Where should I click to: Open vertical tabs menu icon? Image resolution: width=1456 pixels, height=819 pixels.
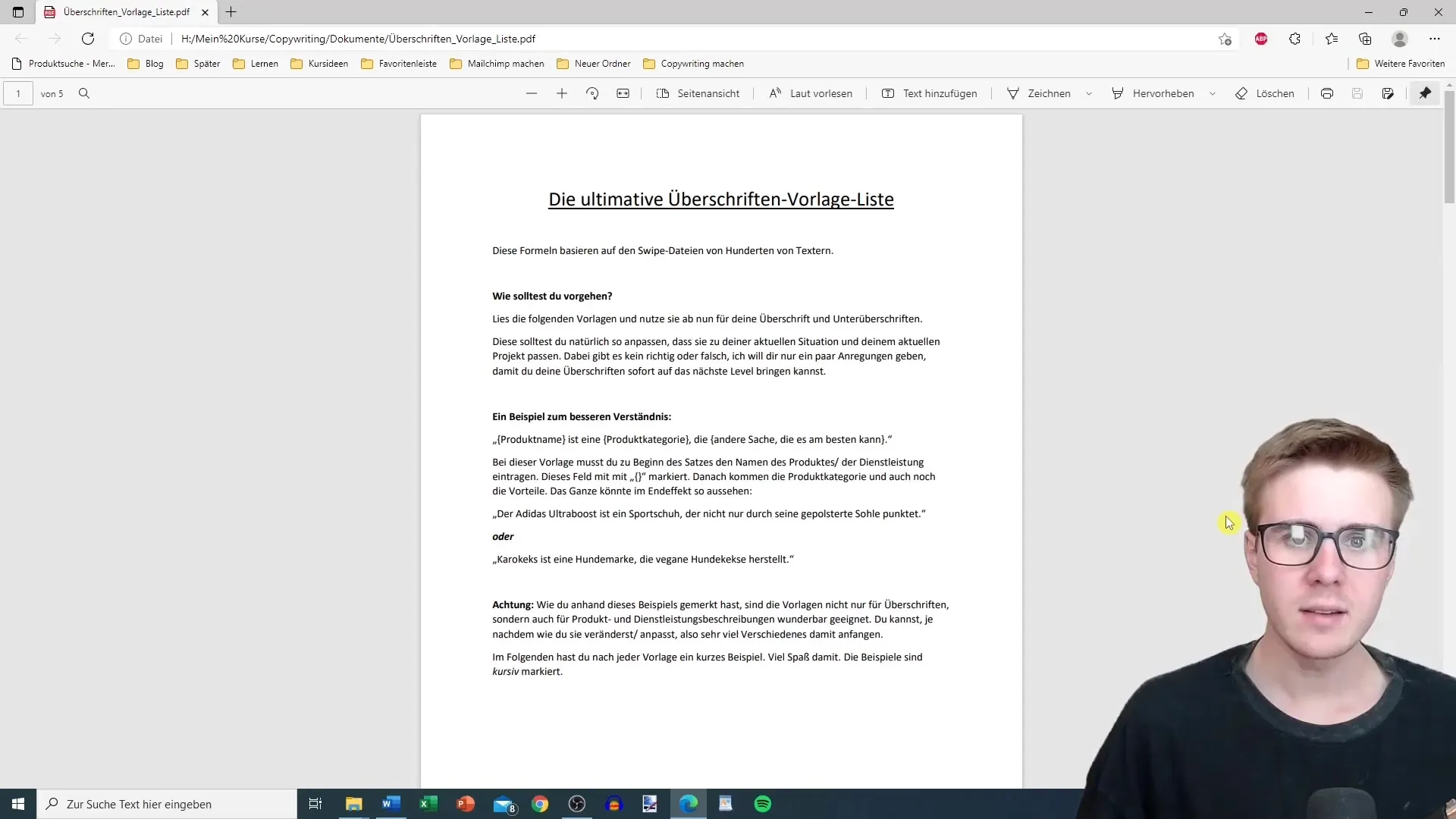point(18,12)
